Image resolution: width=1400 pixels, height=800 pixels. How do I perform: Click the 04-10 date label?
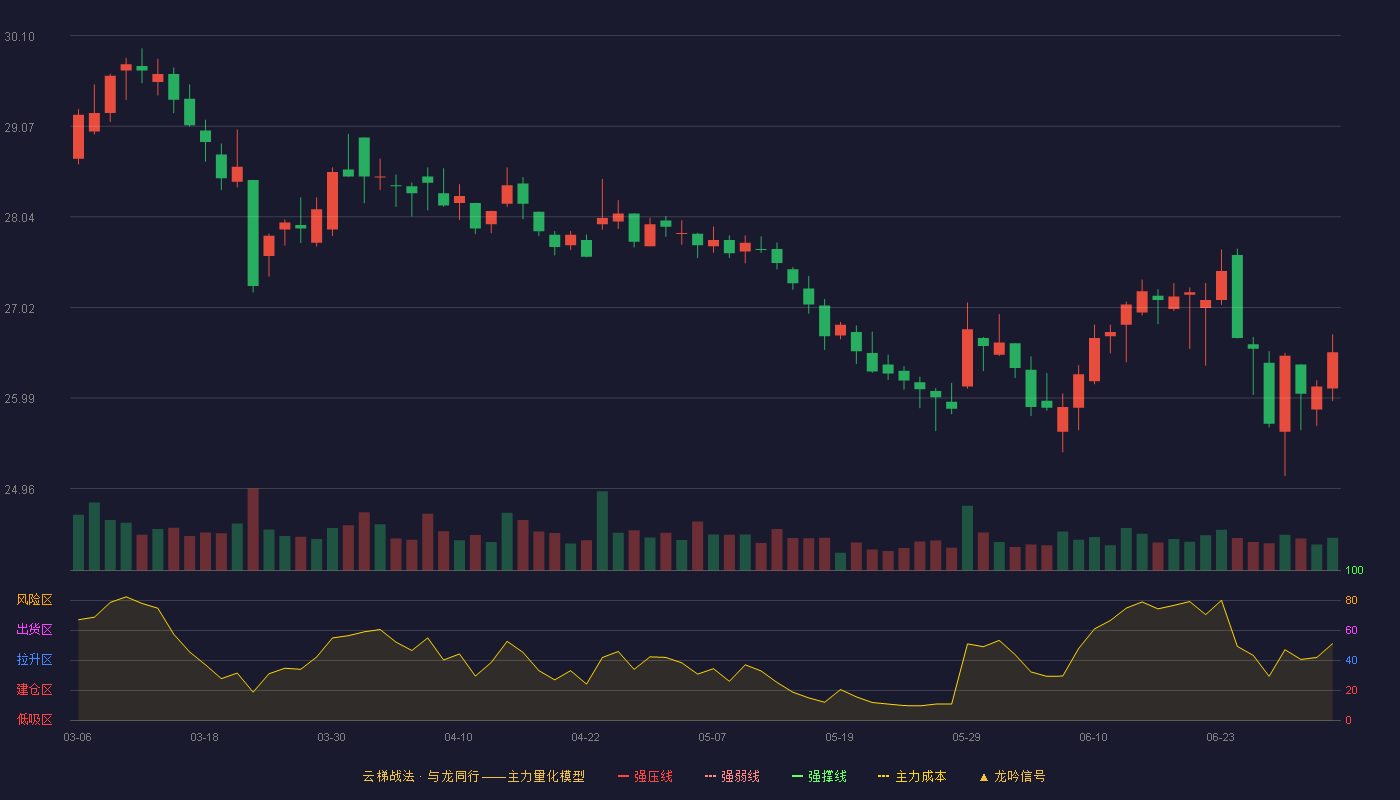[458, 737]
